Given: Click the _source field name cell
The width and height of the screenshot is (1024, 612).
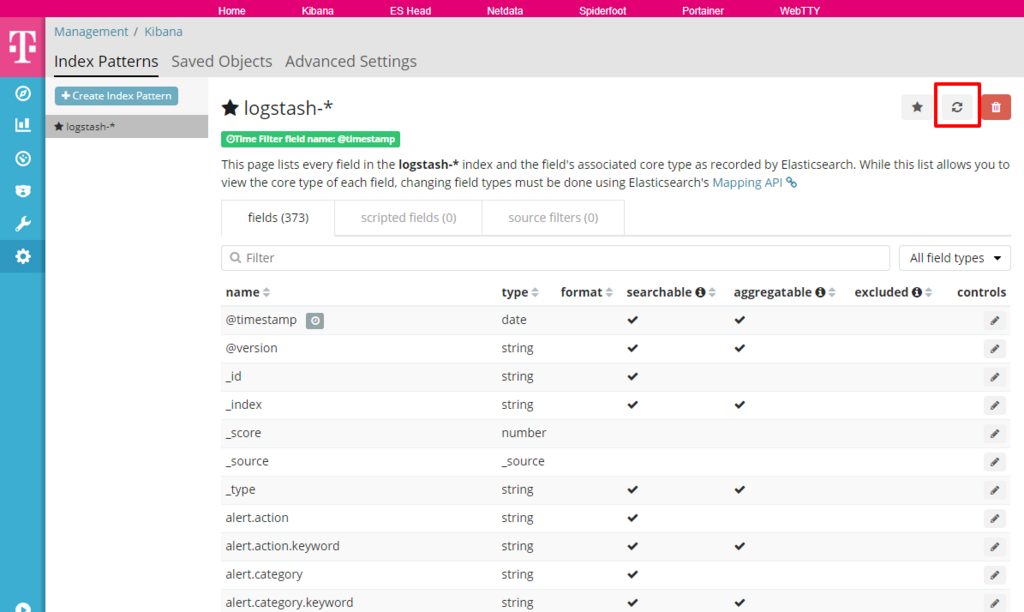Looking at the screenshot, I should (x=247, y=461).
